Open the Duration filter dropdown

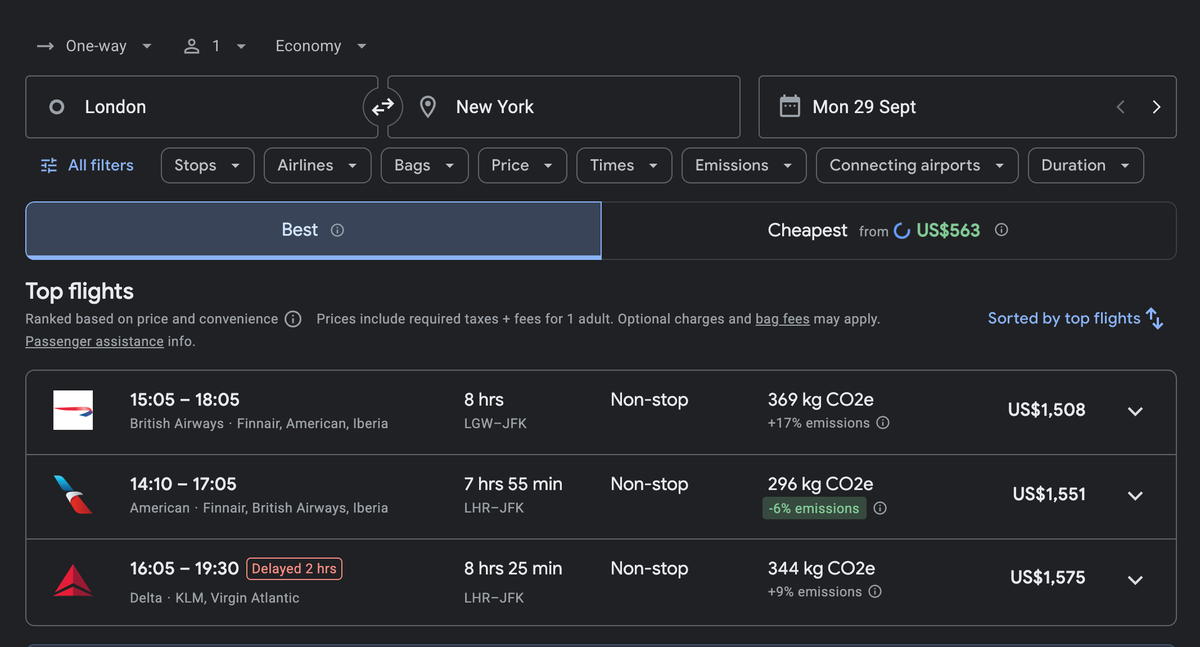[1086, 166]
